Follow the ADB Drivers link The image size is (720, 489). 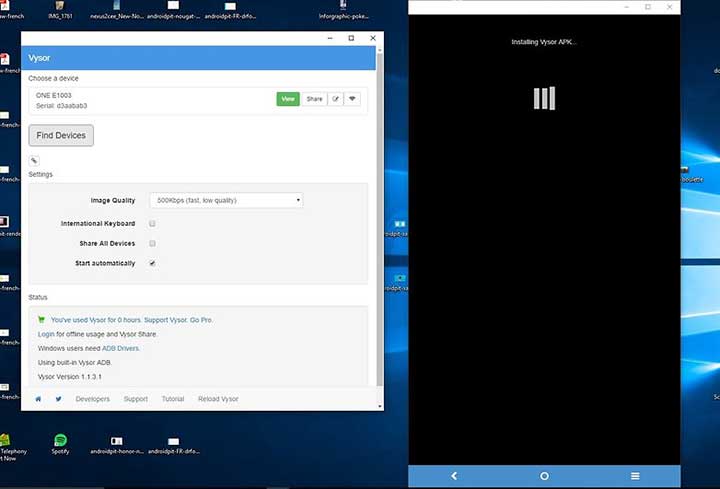[x=121, y=348]
